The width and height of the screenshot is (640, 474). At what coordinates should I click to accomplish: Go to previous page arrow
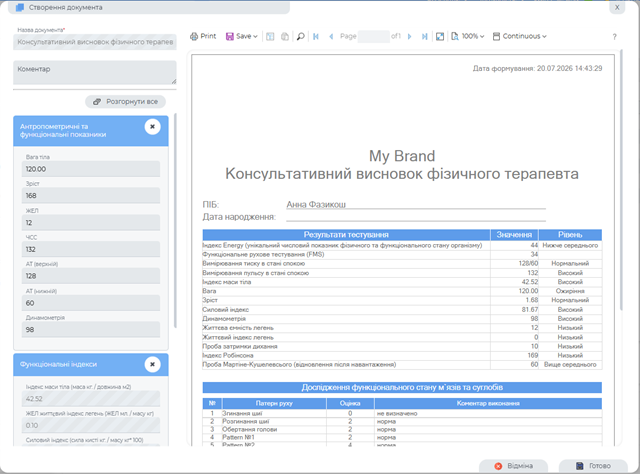[x=331, y=36]
